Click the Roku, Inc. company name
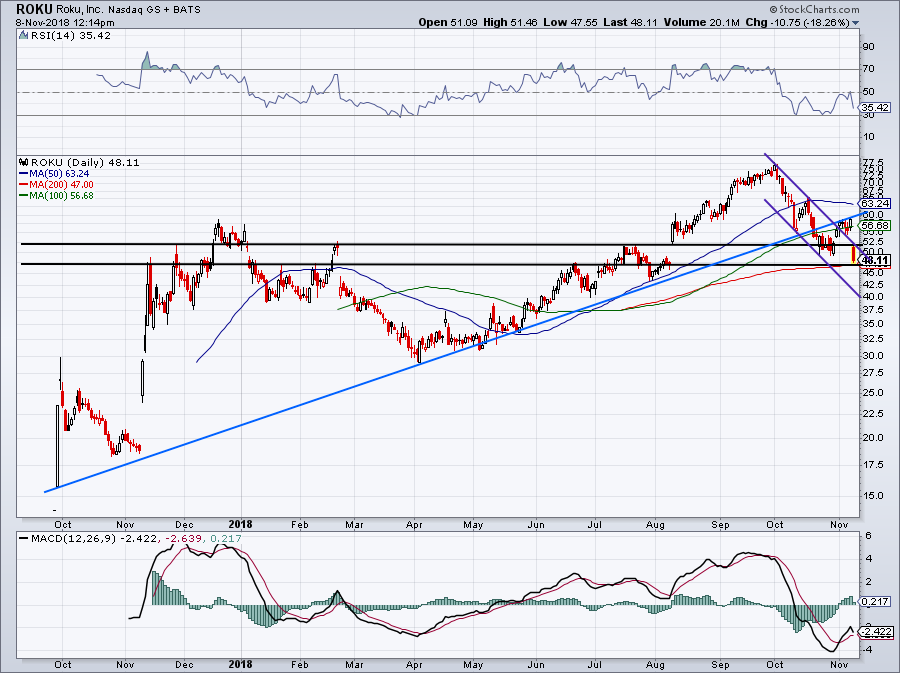This screenshot has width=900, height=673. coord(79,9)
